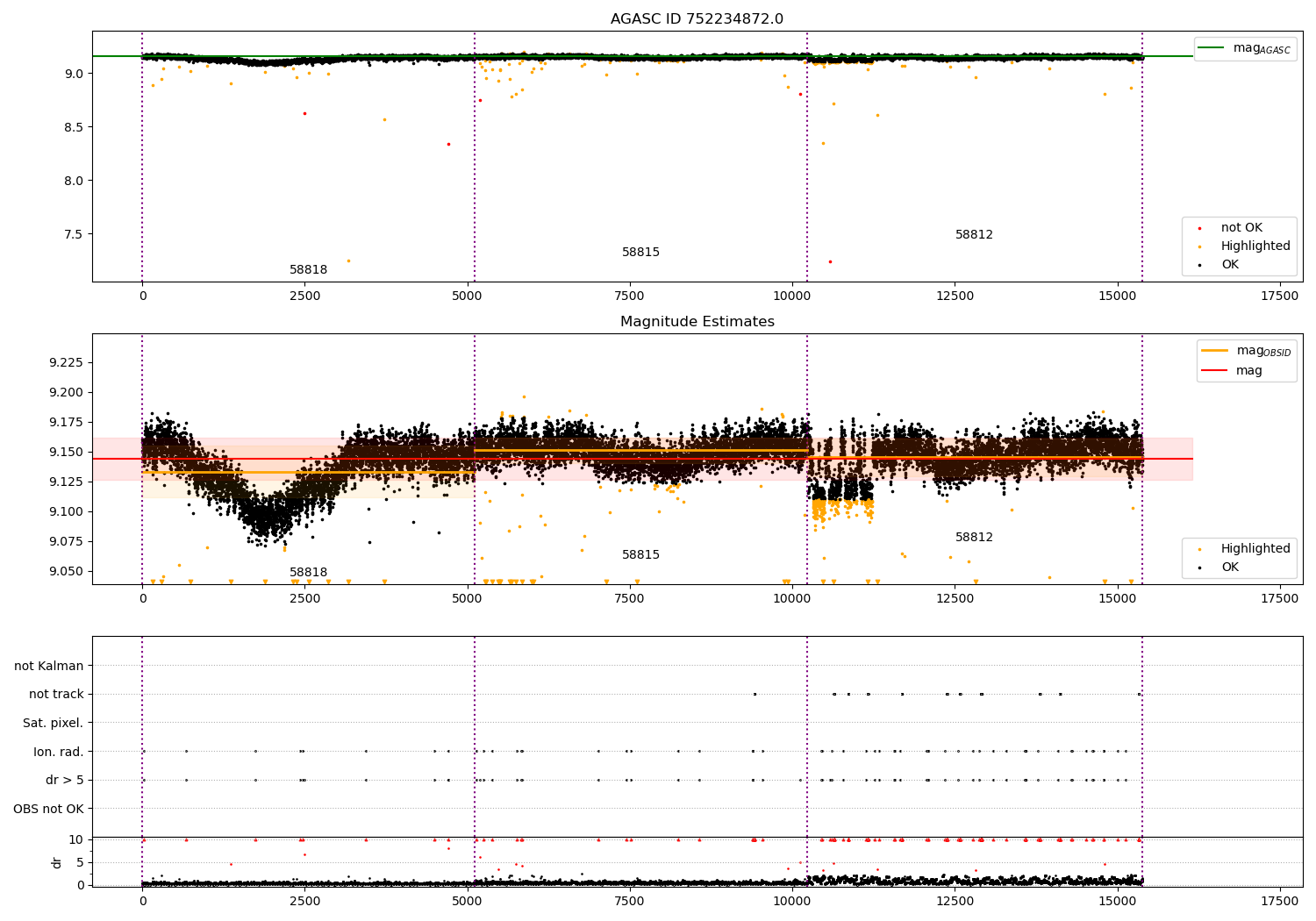Click x-axis tick "5000" under the bottom plot
This screenshot has height=921, width=1316.
tap(467, 901)
